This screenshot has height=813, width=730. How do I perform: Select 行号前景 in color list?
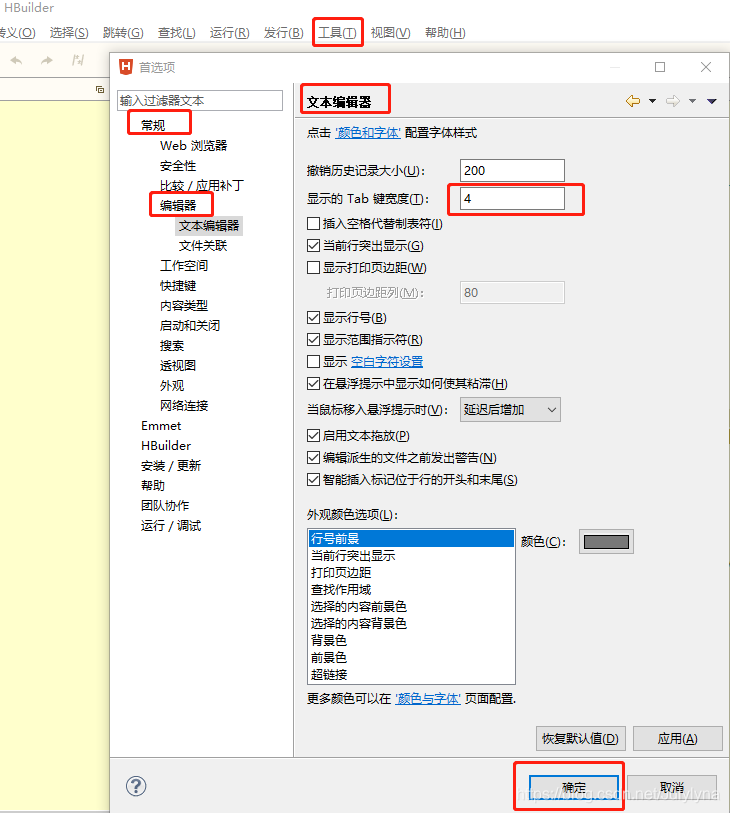(411, 539)
